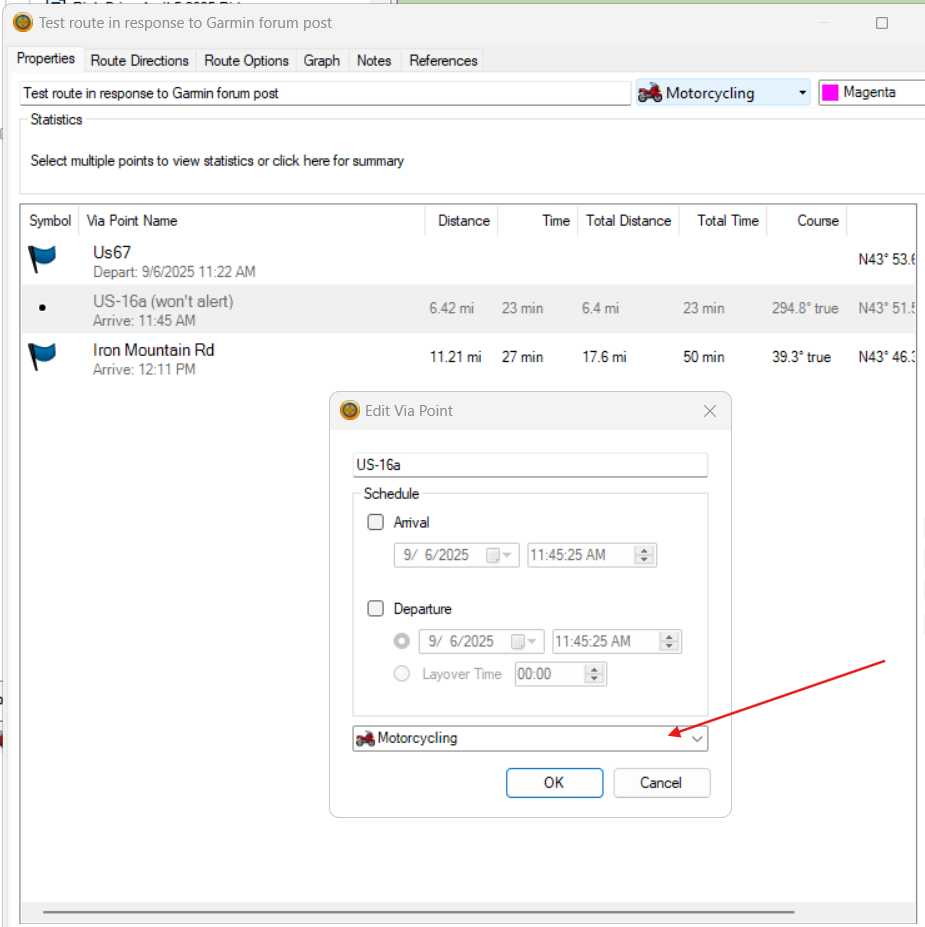Click the Time column header
The width and height of the screenshot is (925, 927).
538,221
